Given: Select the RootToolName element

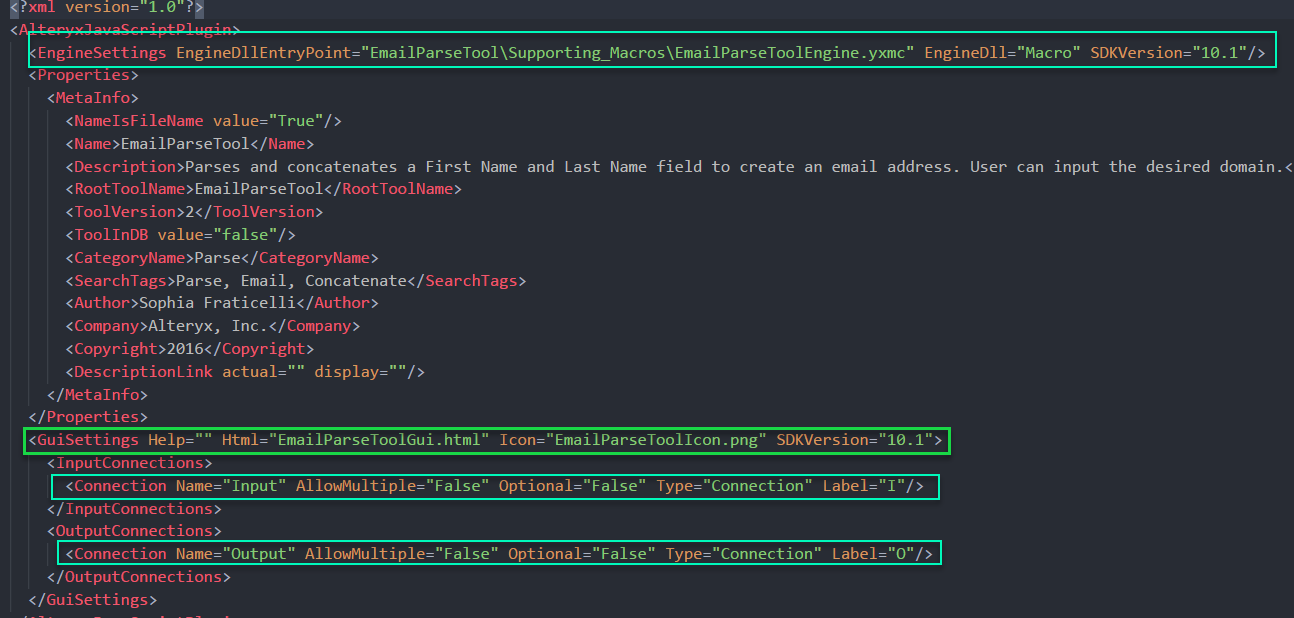Looking at the screenshot, I should (x=126, y=188).
